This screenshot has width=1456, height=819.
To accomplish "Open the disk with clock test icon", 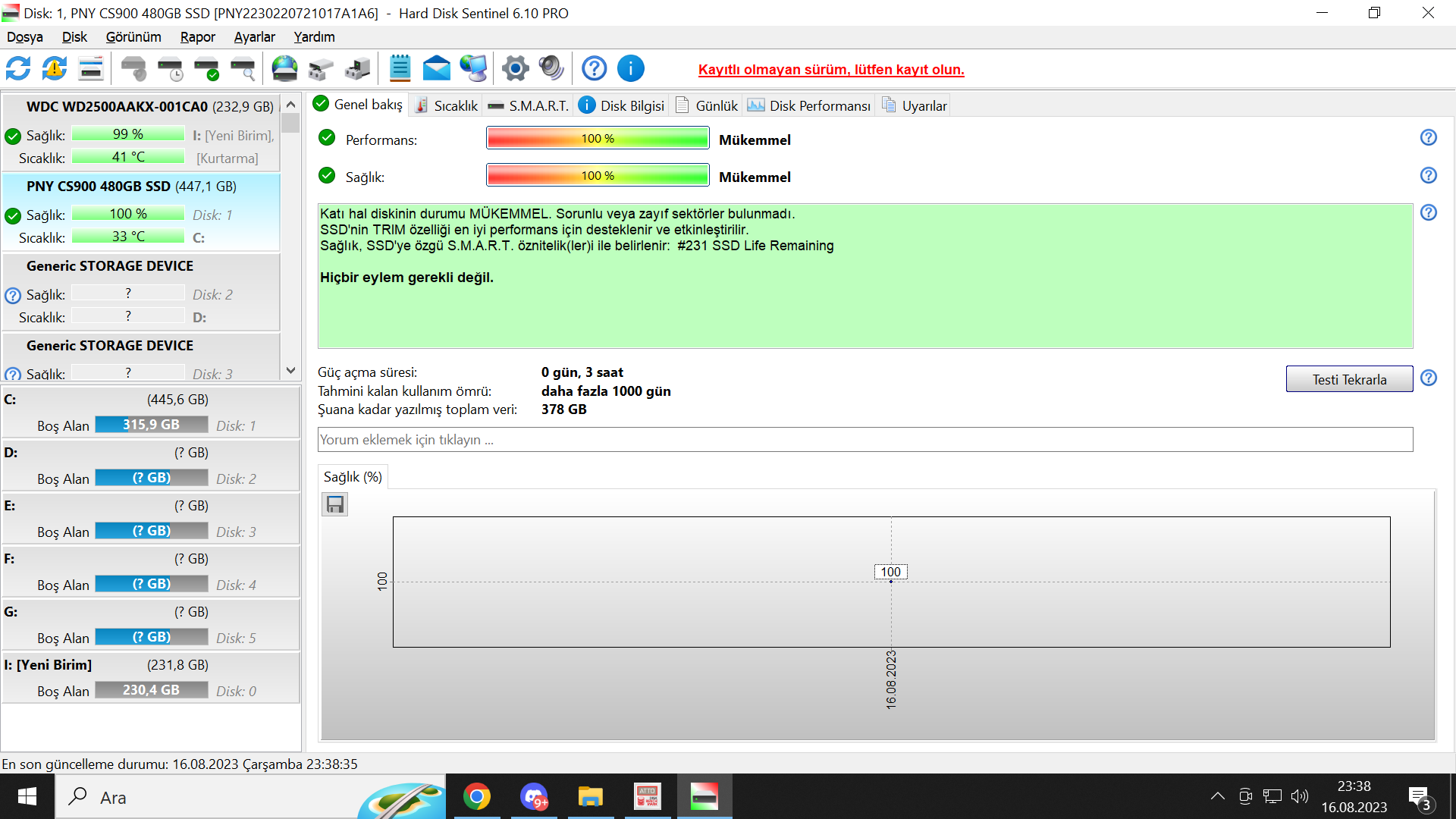I will (x=170, y=69).
